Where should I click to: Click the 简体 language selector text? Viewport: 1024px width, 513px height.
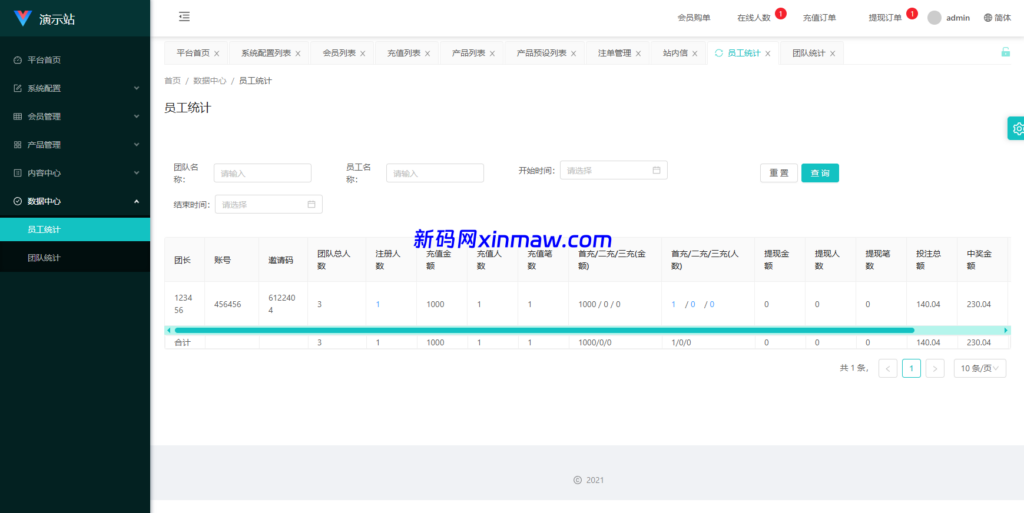pos(1002,18)
